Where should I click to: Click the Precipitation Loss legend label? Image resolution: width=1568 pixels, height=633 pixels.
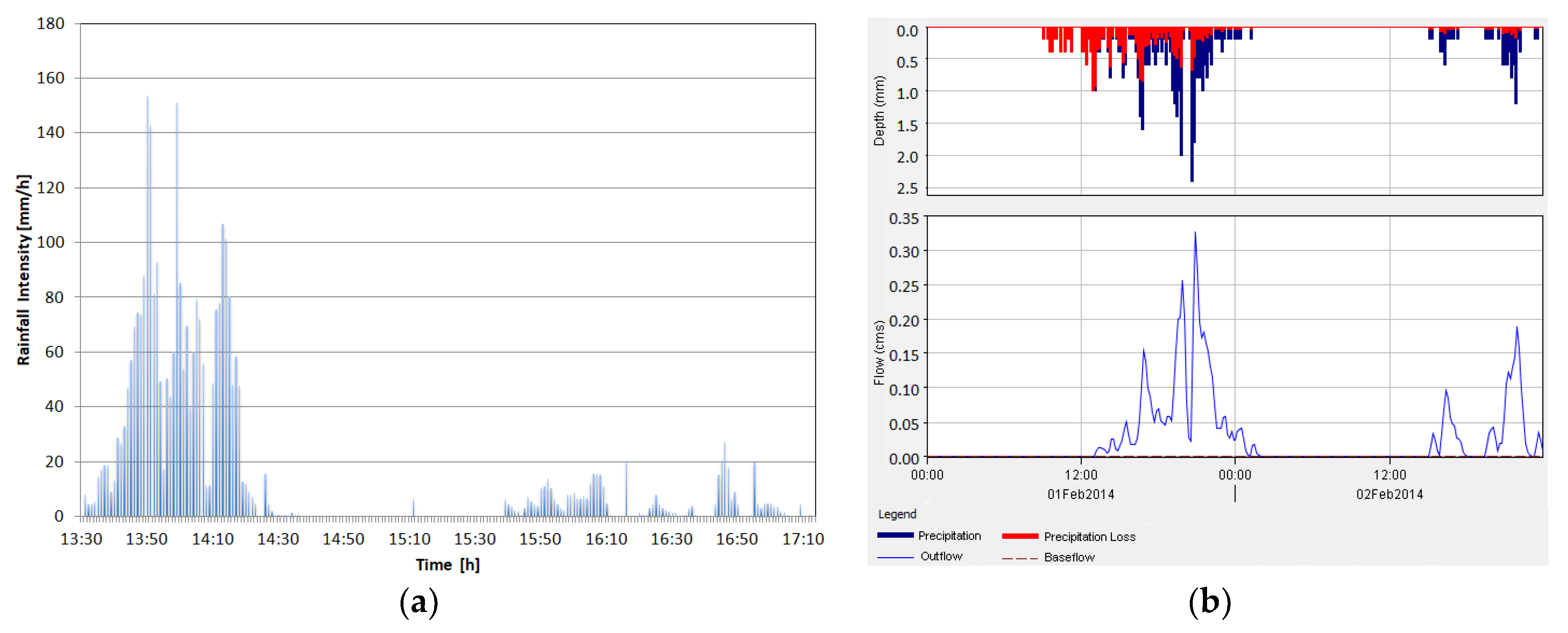[1090, 537]
